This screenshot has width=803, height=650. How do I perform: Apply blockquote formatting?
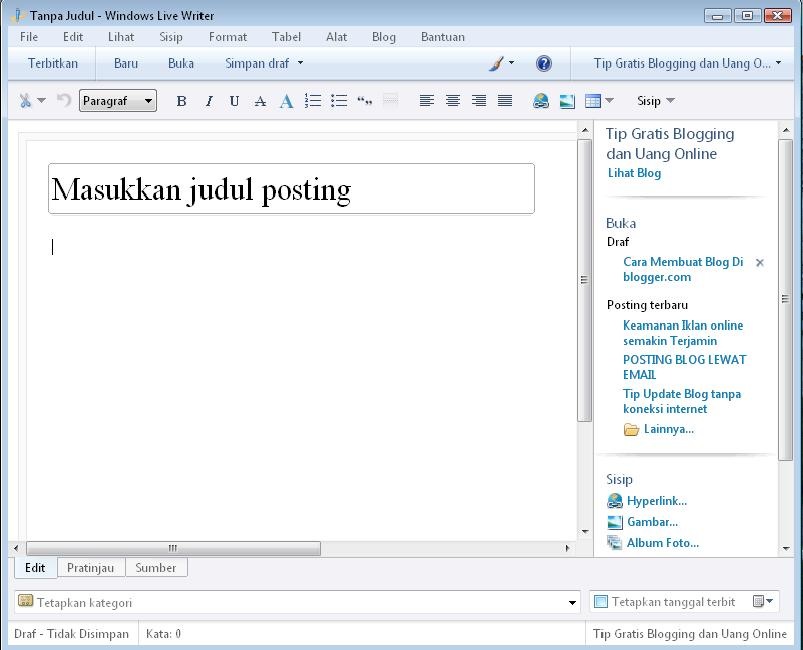pos(365,101)
